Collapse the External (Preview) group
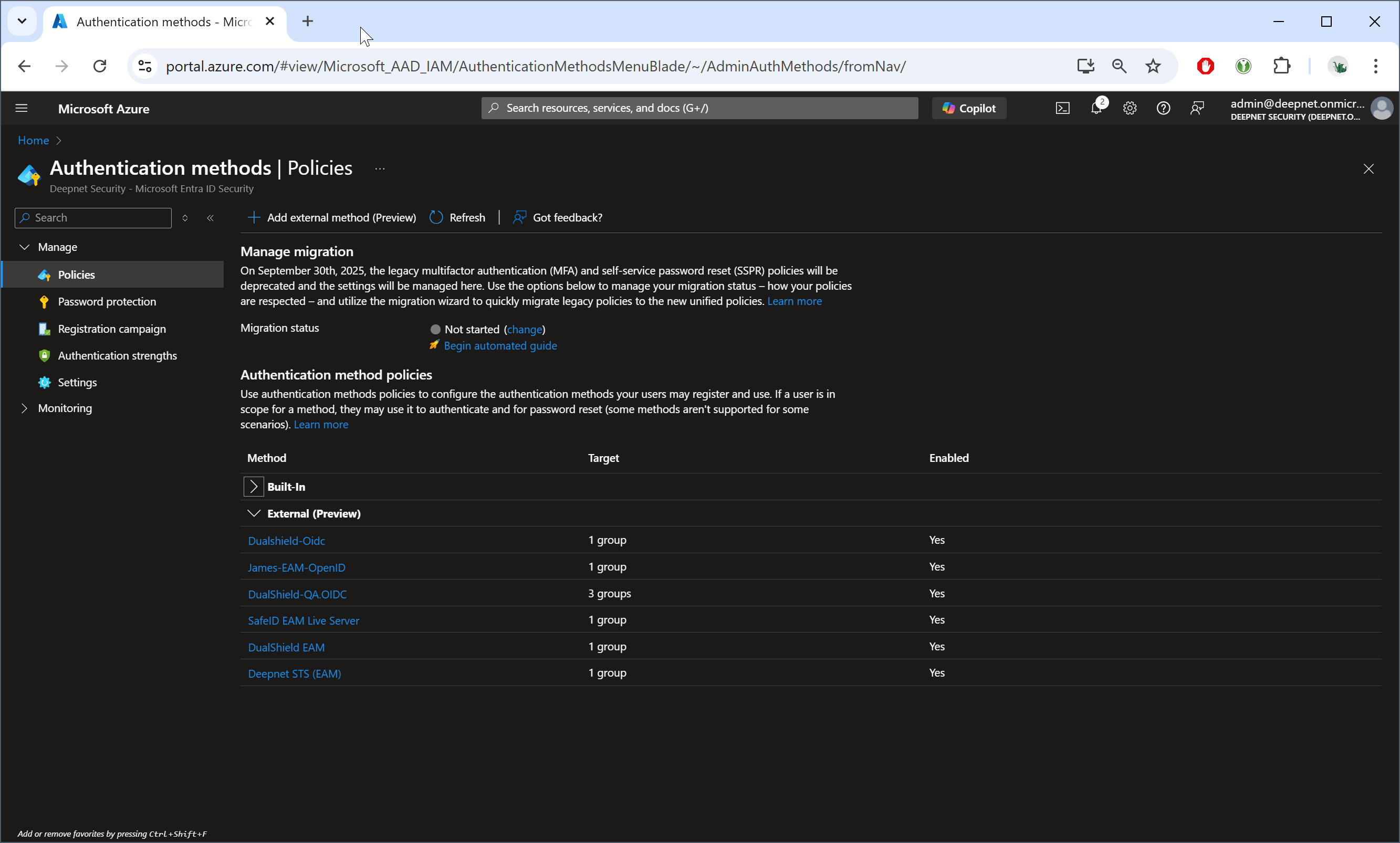 (254, 513)
